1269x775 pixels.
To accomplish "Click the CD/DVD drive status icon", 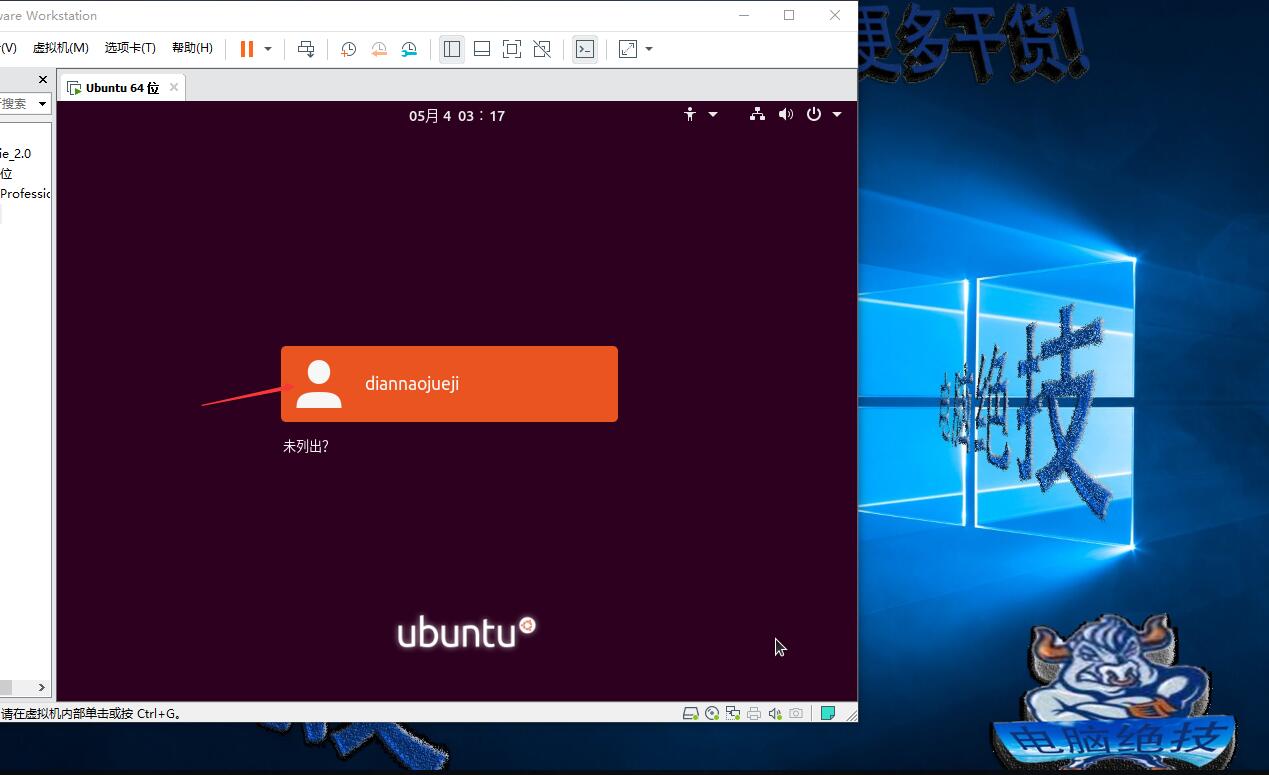I will (x=712, y=713).
